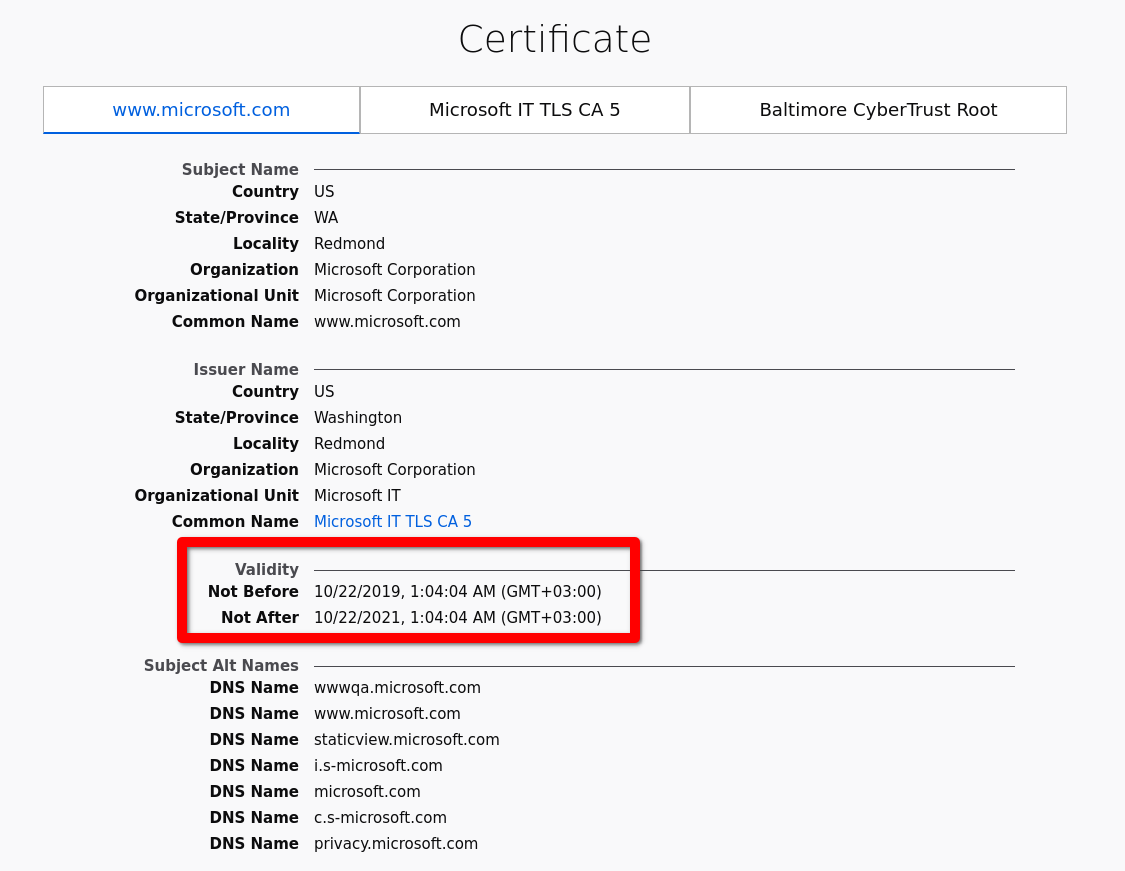
Task: Open the Baltimore CyberTrust Root tab
Action: tap(878, 110)
